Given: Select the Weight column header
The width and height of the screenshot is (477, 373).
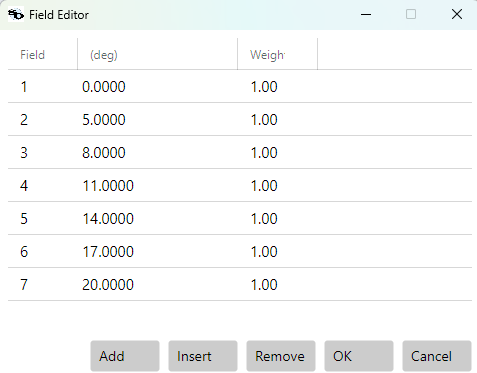Looking at the screenshot, I should click(277, 54).
